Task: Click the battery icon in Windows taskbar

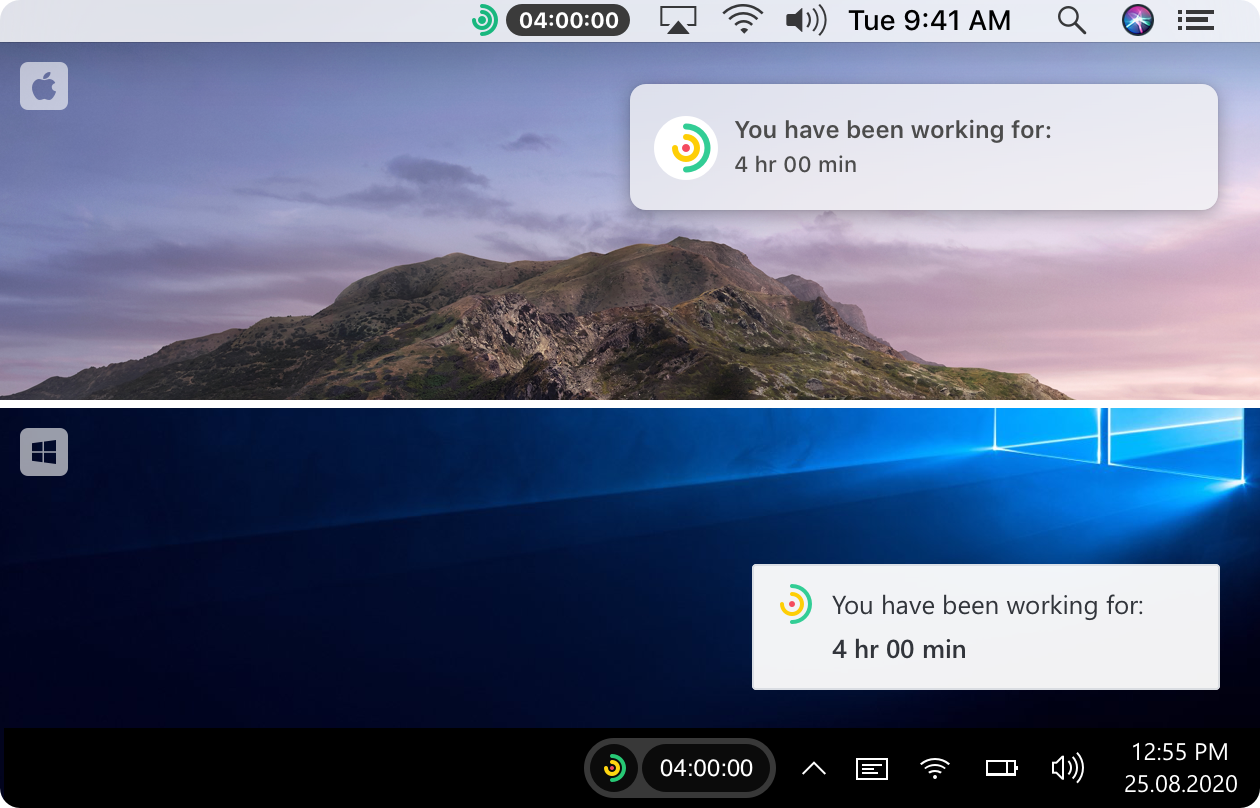Action: (x=1001, y=768)
